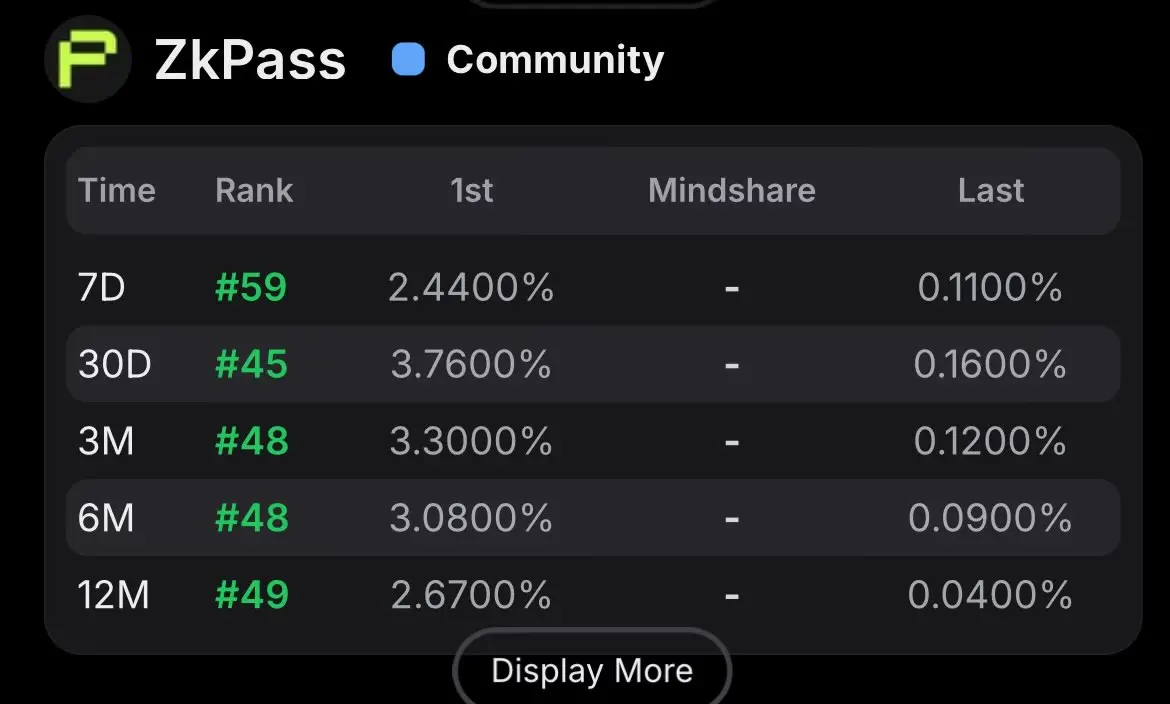
Task: Click the 0.1200% last value
Action: [990, 441]
